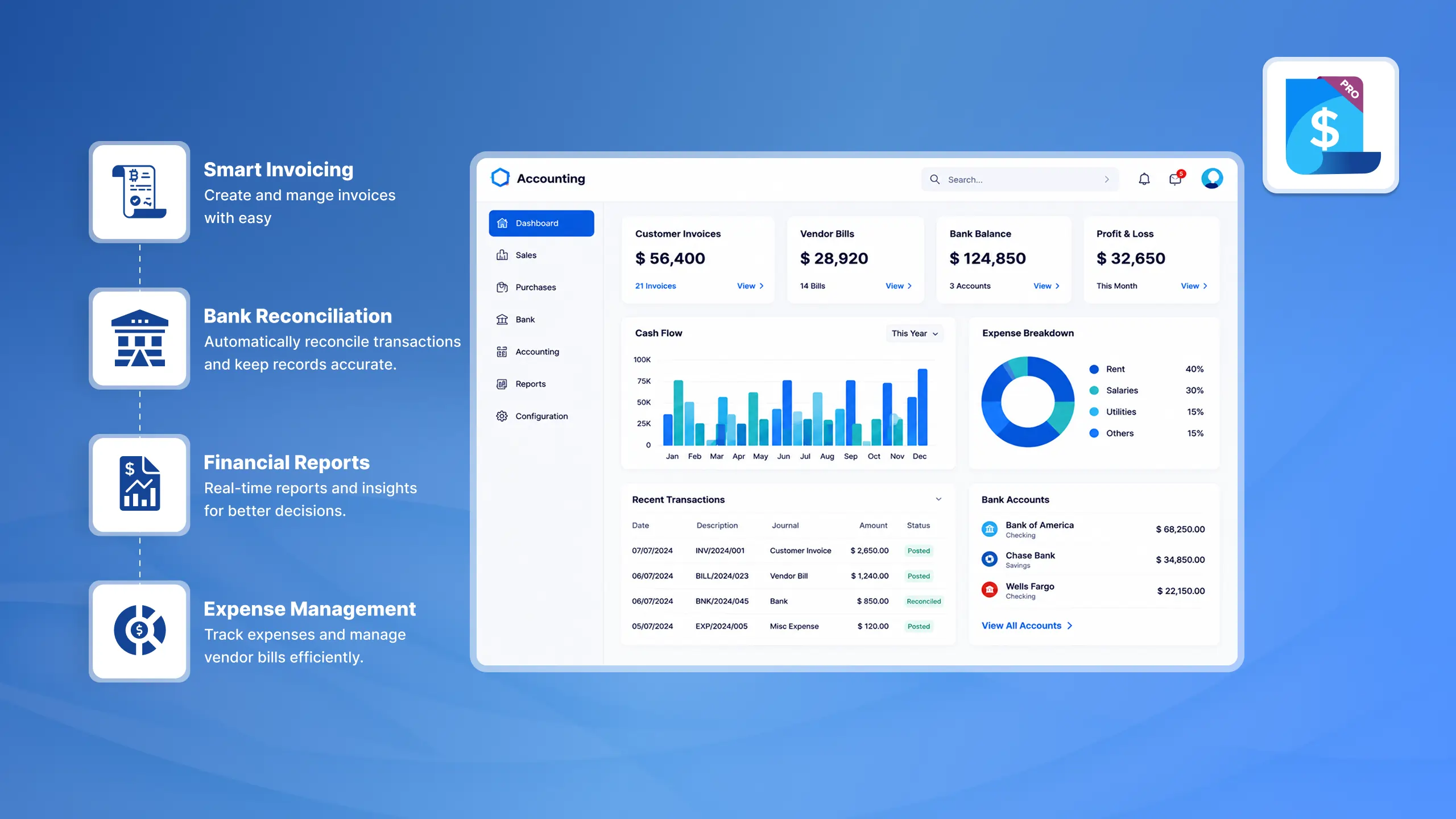Screen dimensions: 1456x819
Task: Open the messages icon with badge 5
Action: tap(1176, 179)
